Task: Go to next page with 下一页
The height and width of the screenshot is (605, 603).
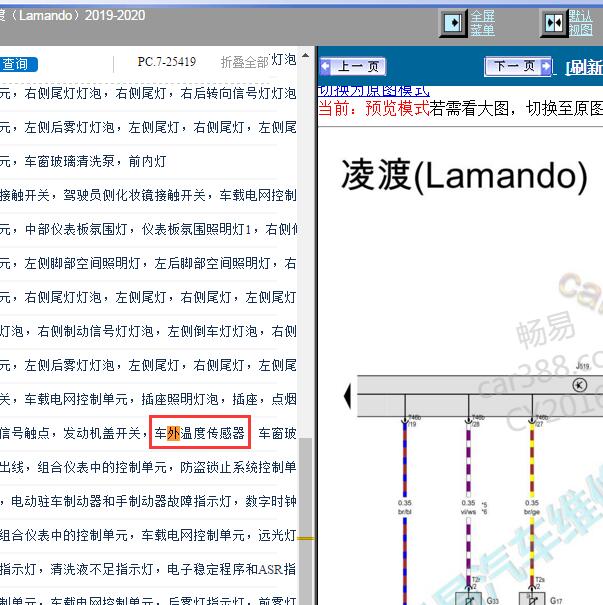Action: point(519,66)
